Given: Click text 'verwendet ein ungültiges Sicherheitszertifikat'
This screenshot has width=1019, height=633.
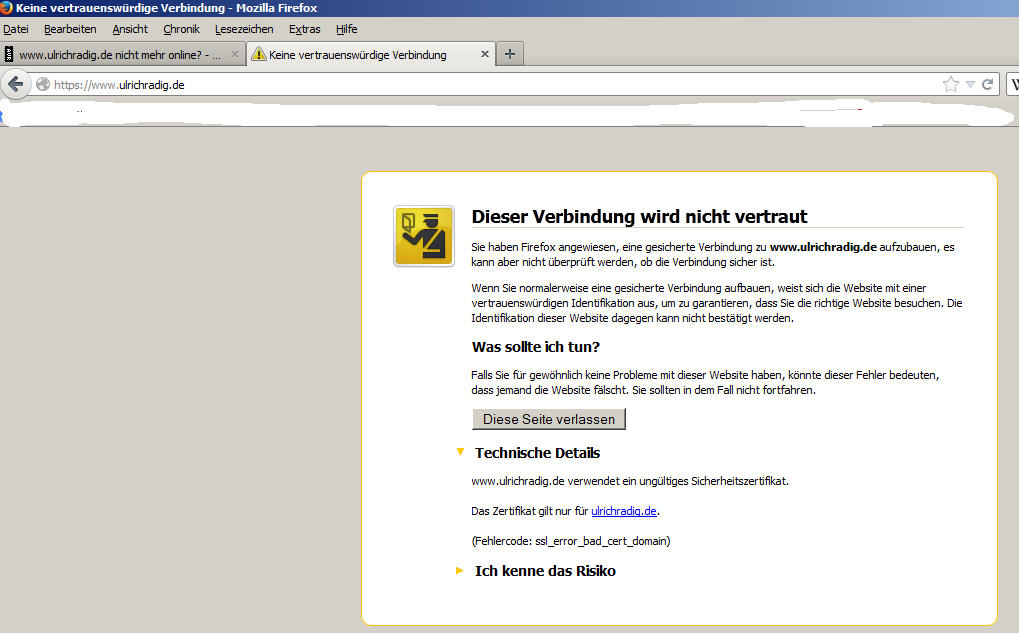Looking at the screenshot, I should (x=677, y=481).
